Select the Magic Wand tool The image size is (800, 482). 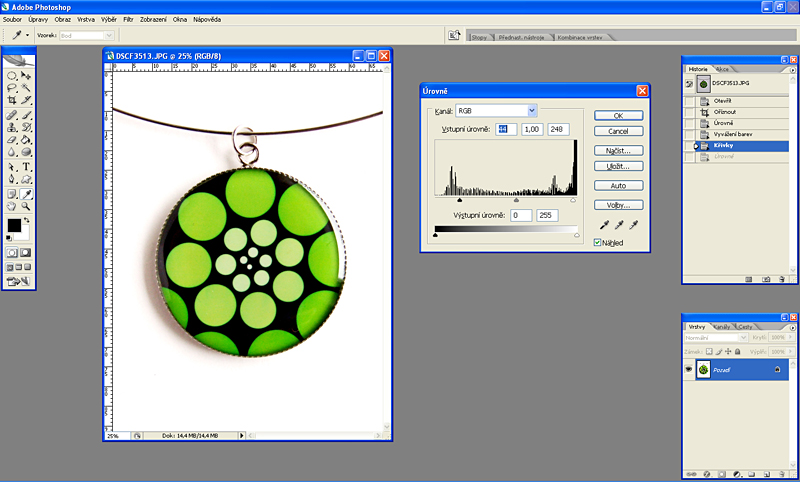click(27, 89)
